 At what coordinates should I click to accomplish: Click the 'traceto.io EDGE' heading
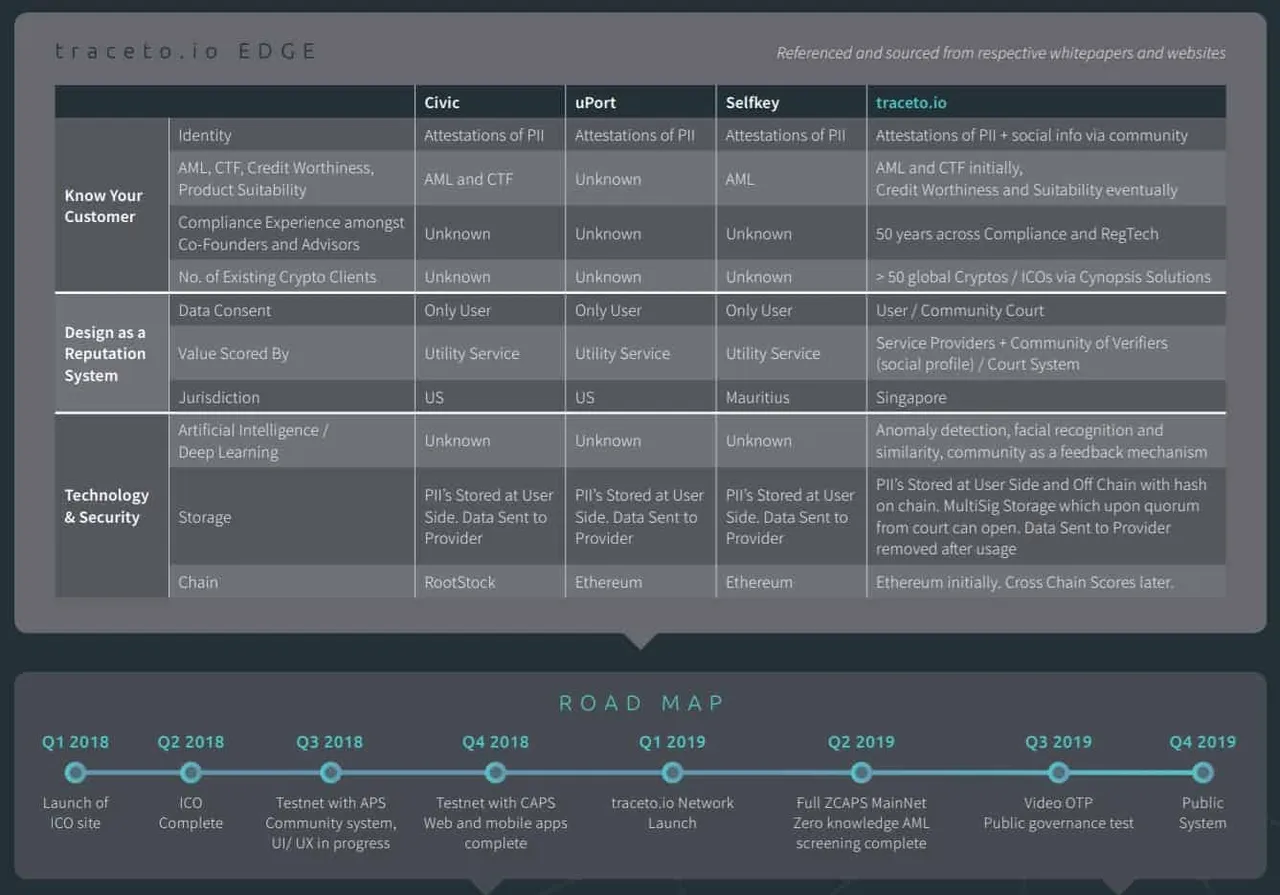[x=185, y=51]
